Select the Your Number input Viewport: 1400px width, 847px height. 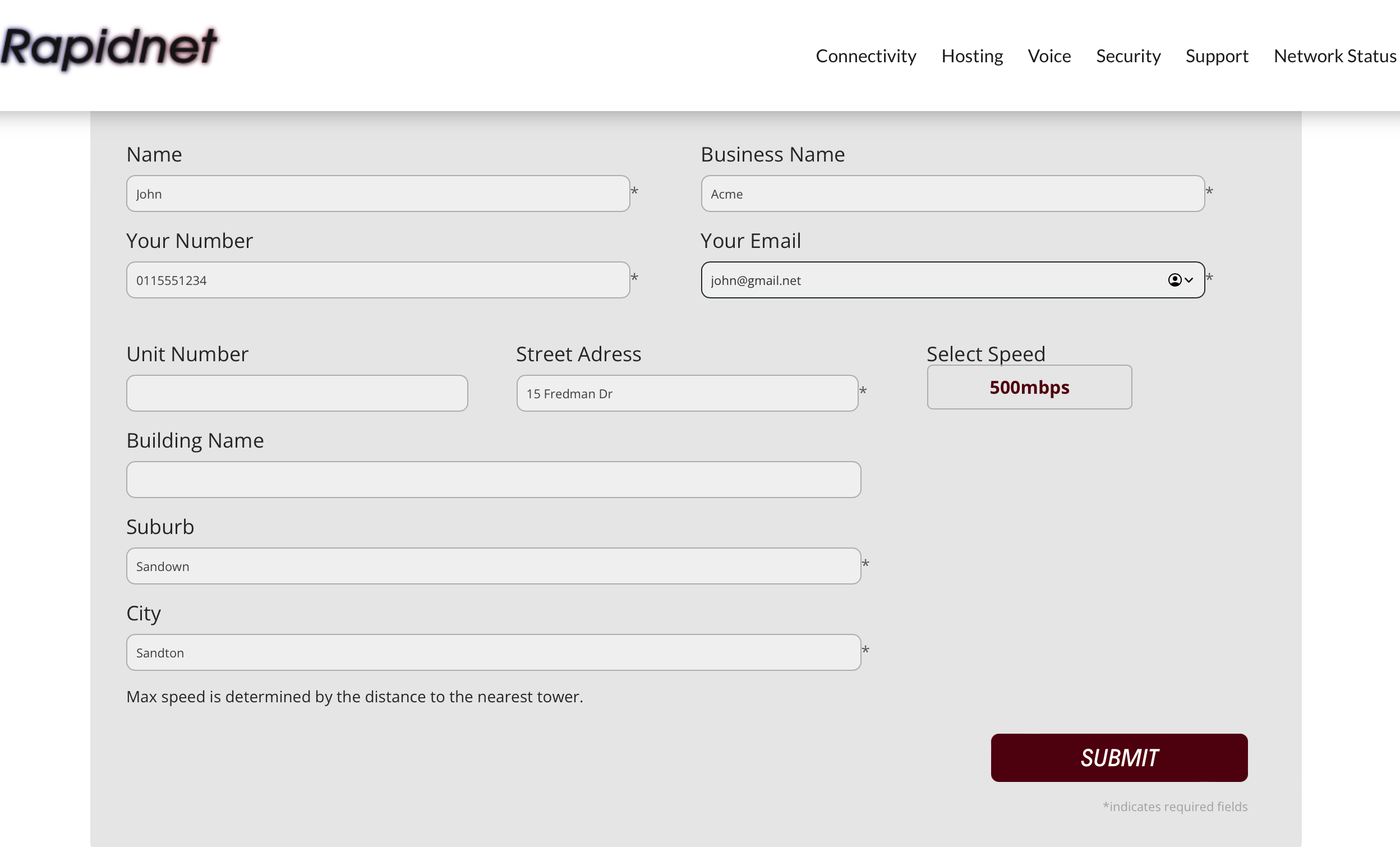[378, 280]
